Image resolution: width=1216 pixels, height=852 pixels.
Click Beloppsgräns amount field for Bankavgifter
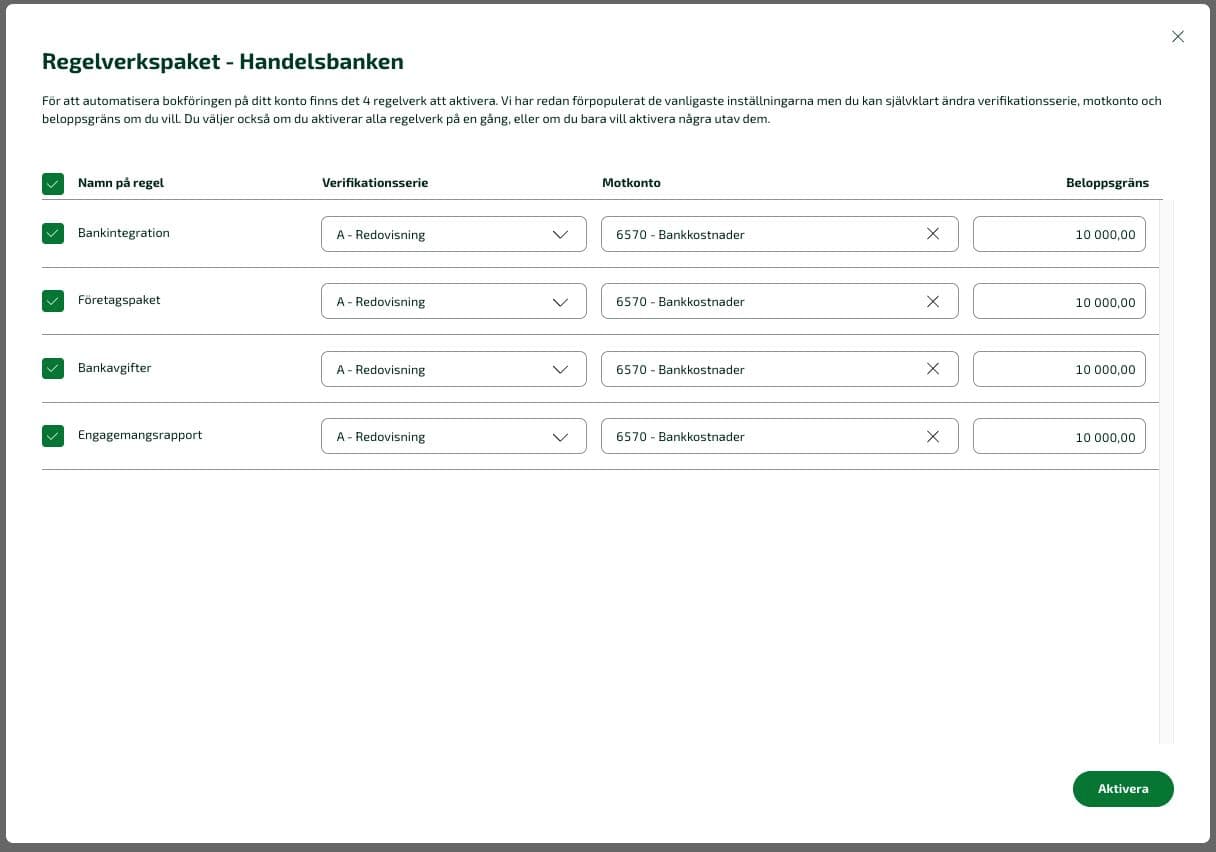pyautogui.click(x=1059, y=369)
